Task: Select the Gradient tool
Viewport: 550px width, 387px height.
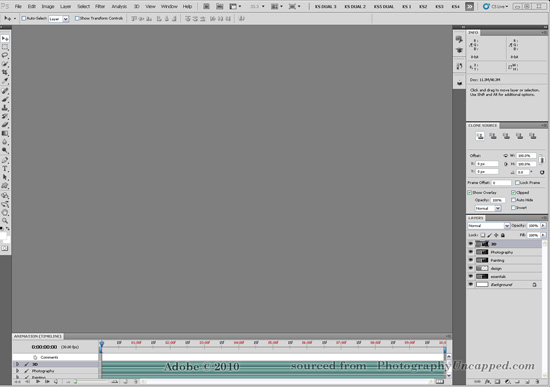Action: (5, 133)
